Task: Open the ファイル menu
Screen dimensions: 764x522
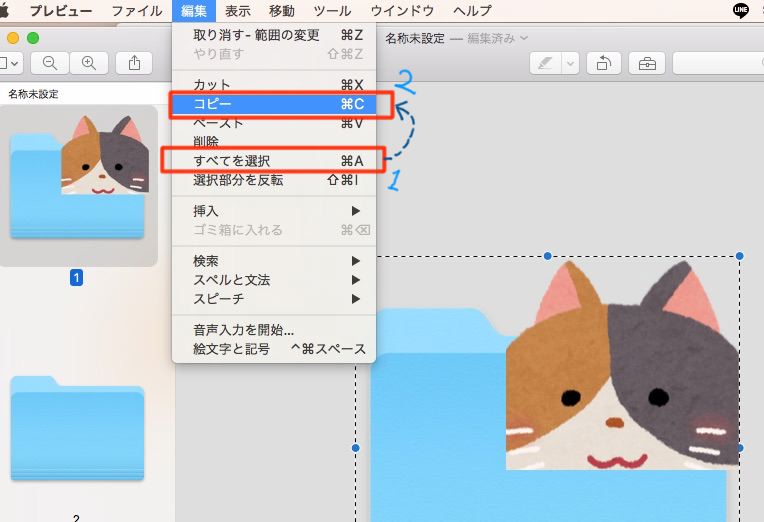Action: coord(137,10)
